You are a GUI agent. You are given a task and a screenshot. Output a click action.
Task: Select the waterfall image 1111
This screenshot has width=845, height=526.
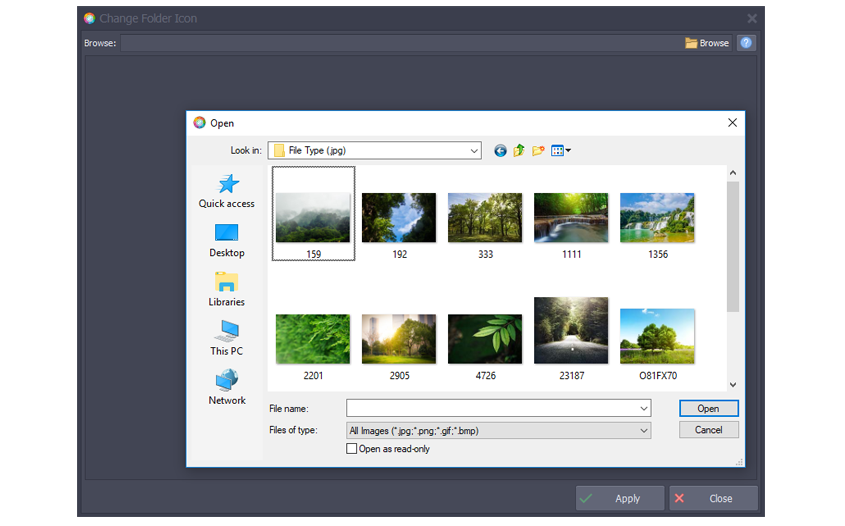tap(571, 218)
